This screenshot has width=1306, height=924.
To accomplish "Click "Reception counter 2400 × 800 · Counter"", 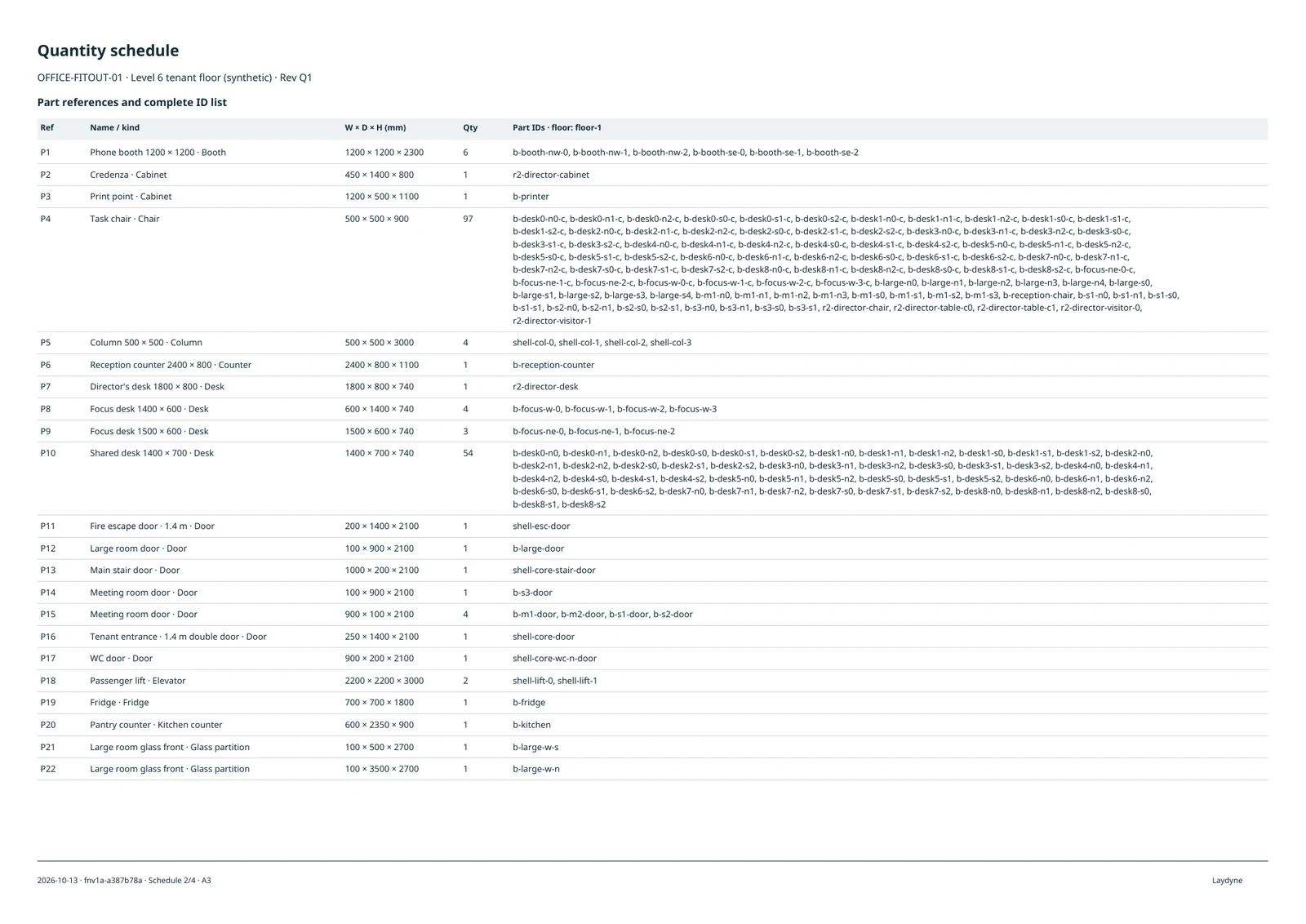I will (x=171, y=365).
